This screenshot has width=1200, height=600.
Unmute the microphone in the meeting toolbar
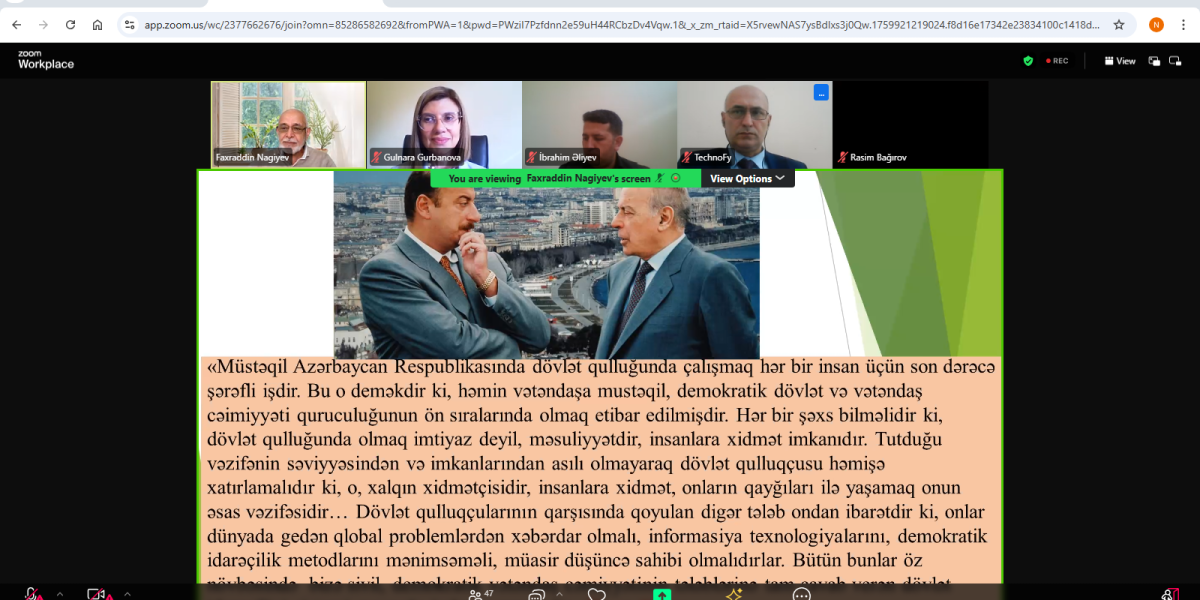click(x=33, y=594)
